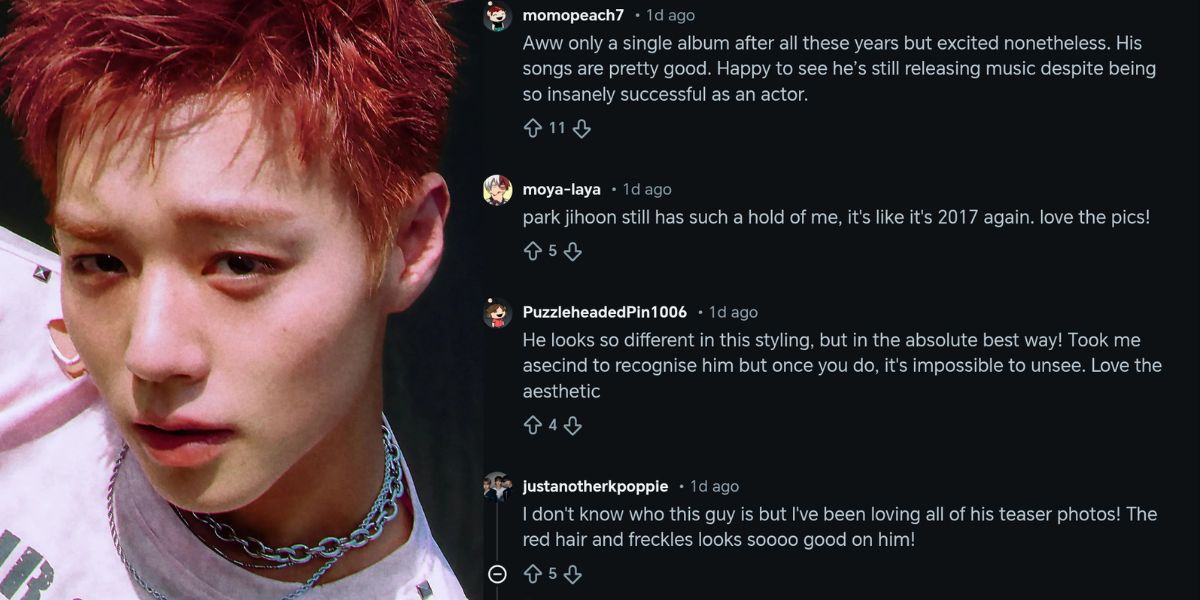Downvote momopeach7's comment

point(582,128)
